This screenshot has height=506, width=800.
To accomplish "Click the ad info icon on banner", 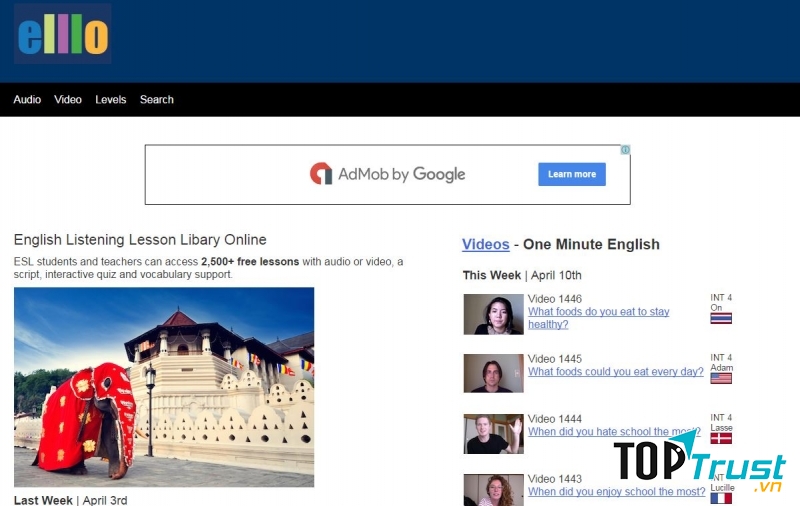I will (625, 150).
